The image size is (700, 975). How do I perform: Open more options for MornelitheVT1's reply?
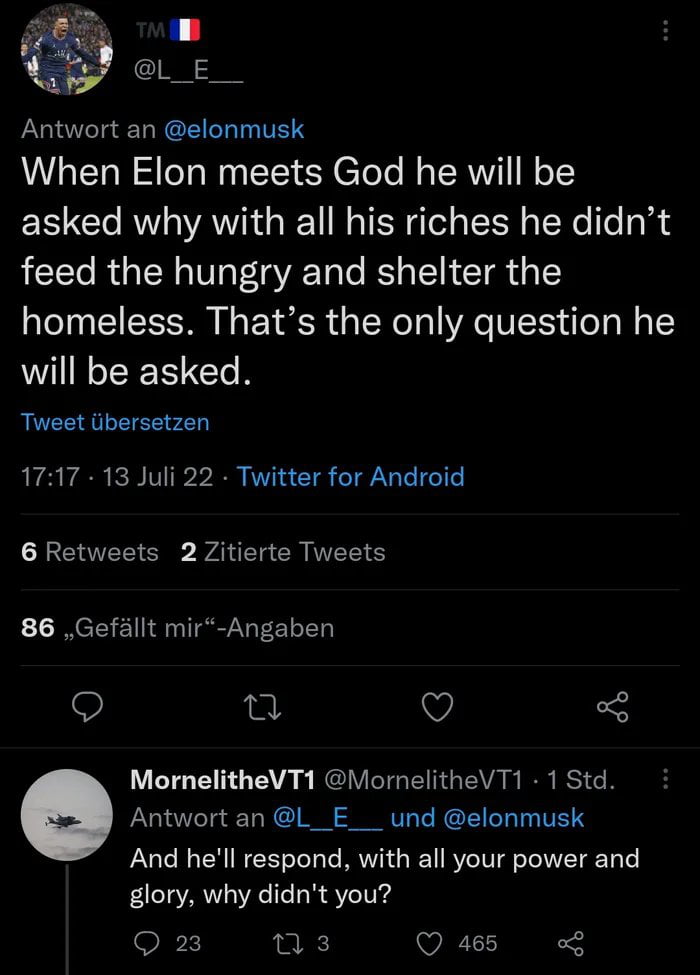[x=665, y=779]
